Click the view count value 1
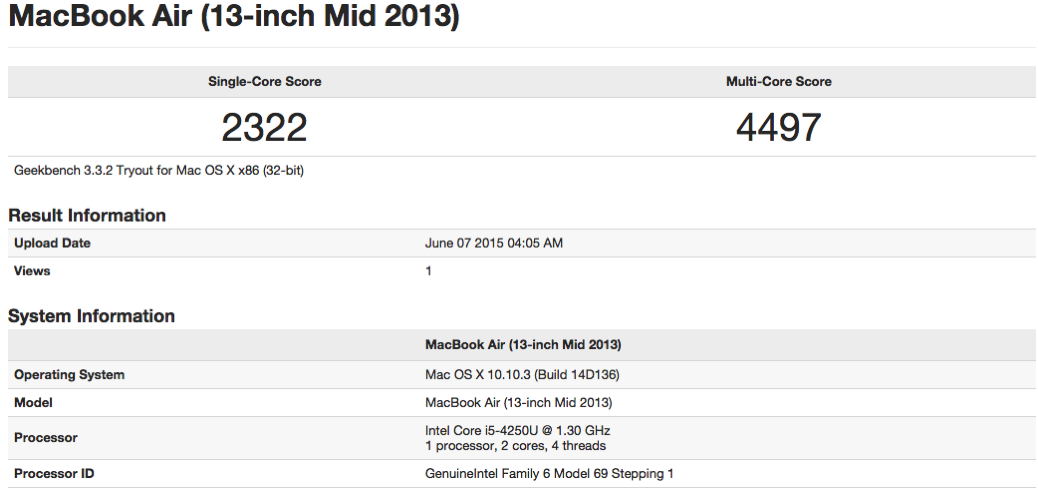This screenshot has width=1038, height=488. pyautogui.click(x=429, y=271)
